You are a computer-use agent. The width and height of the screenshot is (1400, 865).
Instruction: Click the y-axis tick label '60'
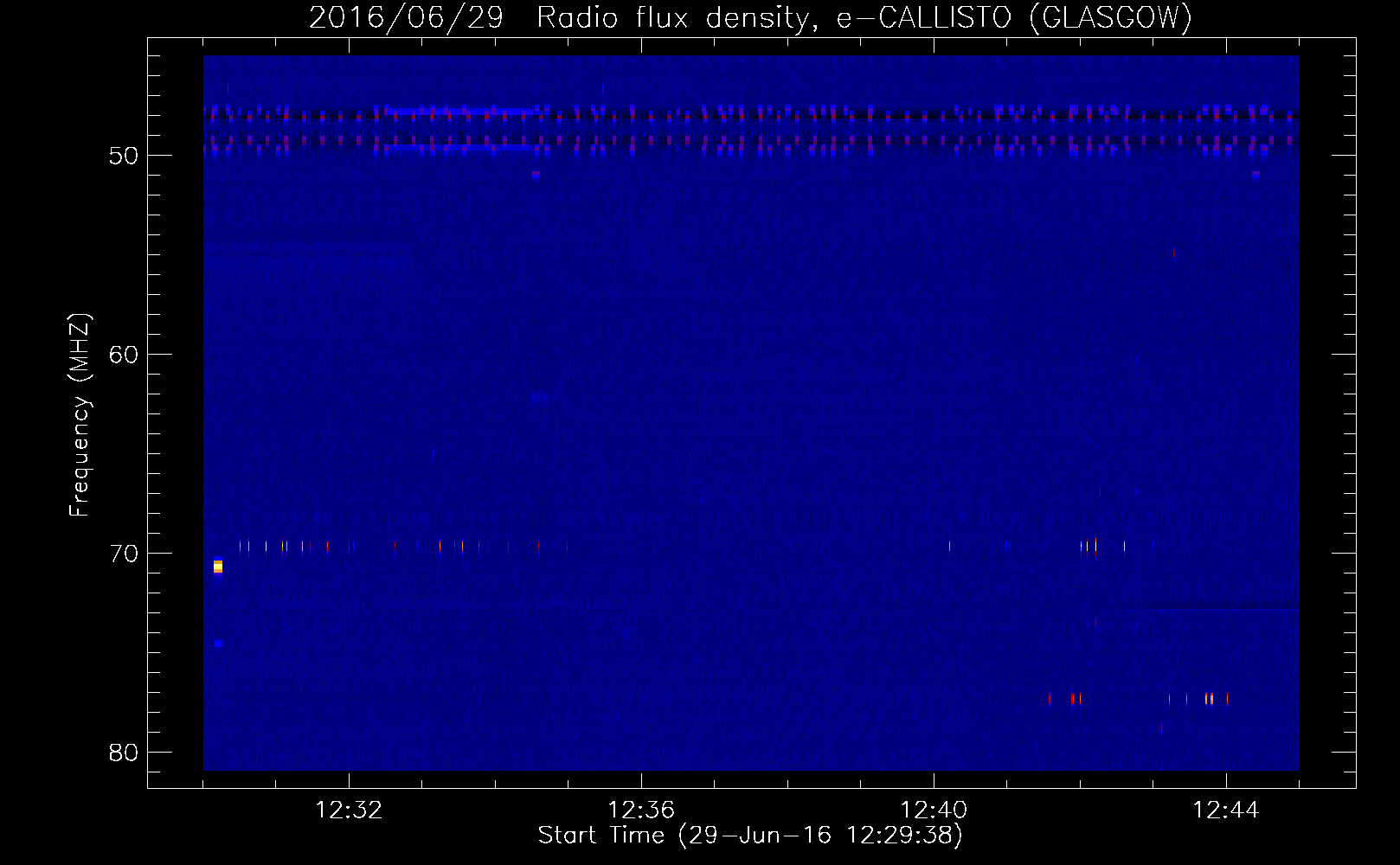124,356
